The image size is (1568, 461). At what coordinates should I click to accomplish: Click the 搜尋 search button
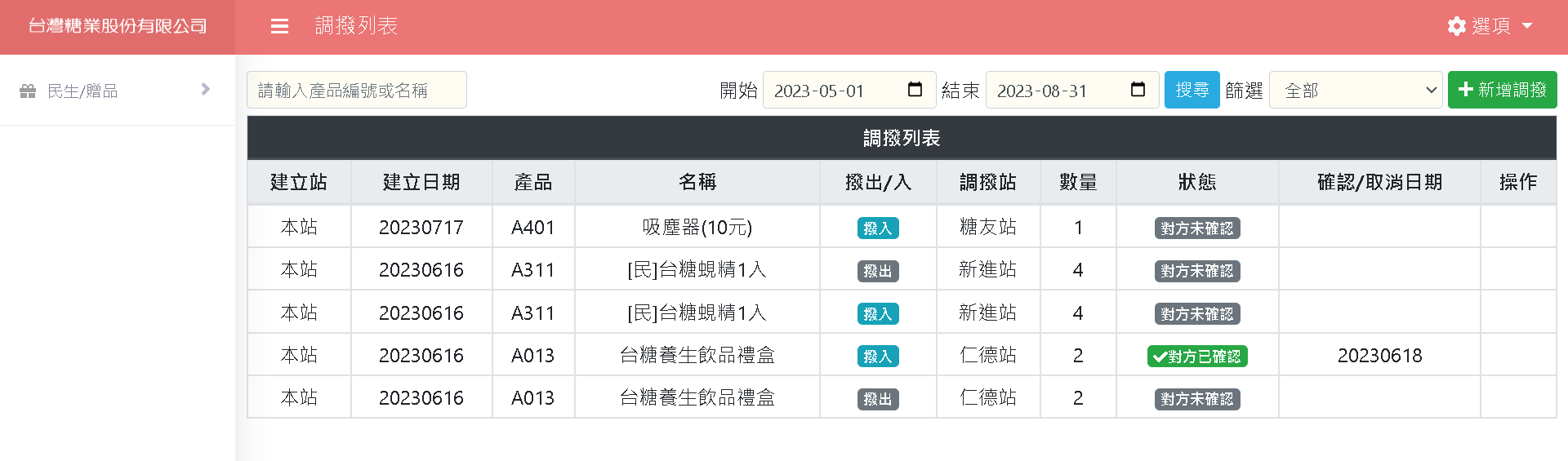coord(1192,90)
